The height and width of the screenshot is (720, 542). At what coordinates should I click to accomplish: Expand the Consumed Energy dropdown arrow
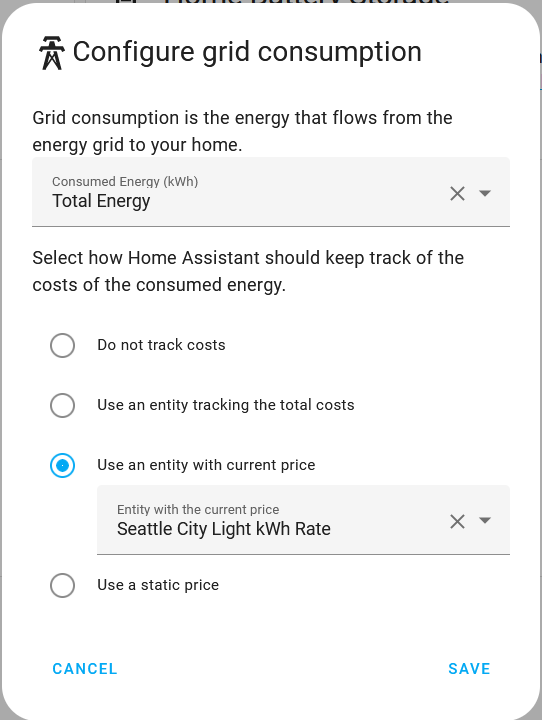click(485, 193)
